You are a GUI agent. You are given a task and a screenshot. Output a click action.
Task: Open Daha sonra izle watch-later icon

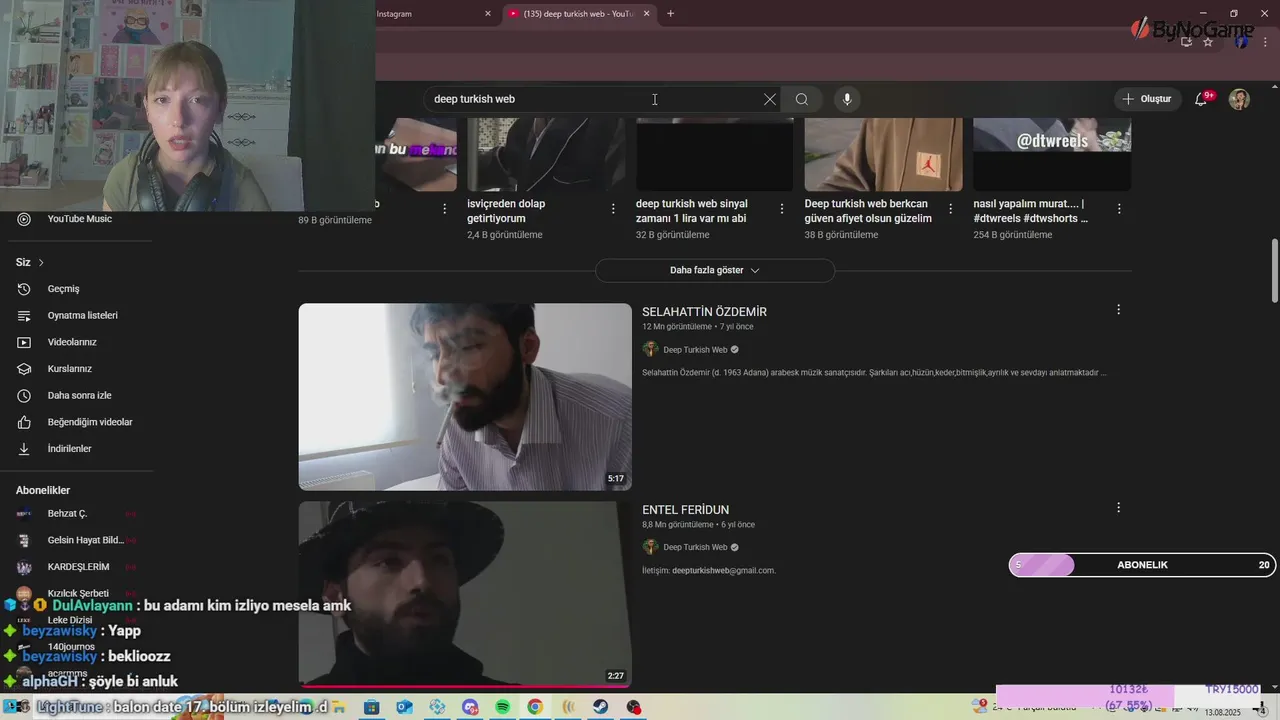point(24,396)
